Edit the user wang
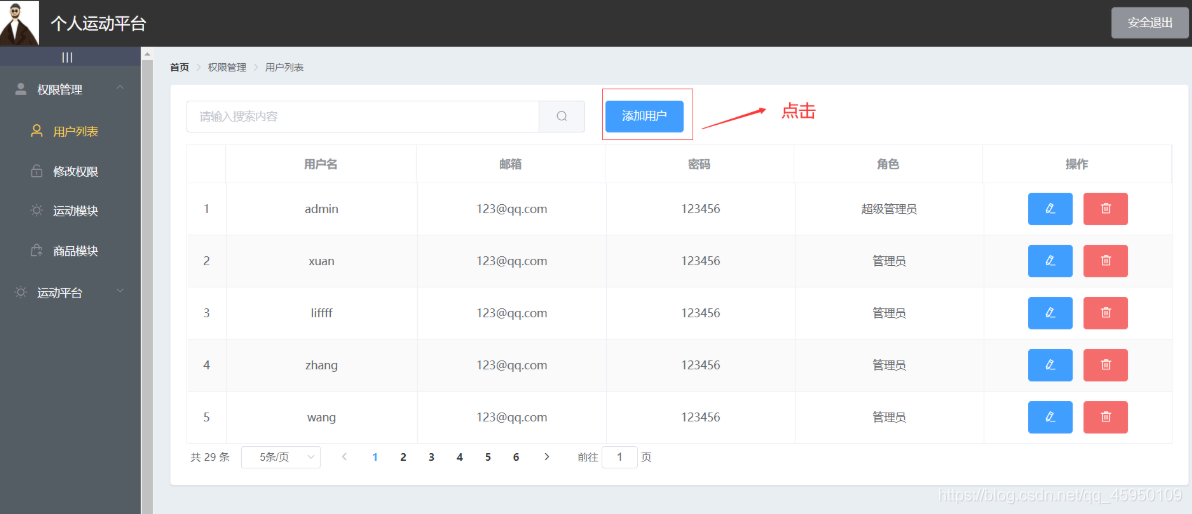 pos(1050,417)
